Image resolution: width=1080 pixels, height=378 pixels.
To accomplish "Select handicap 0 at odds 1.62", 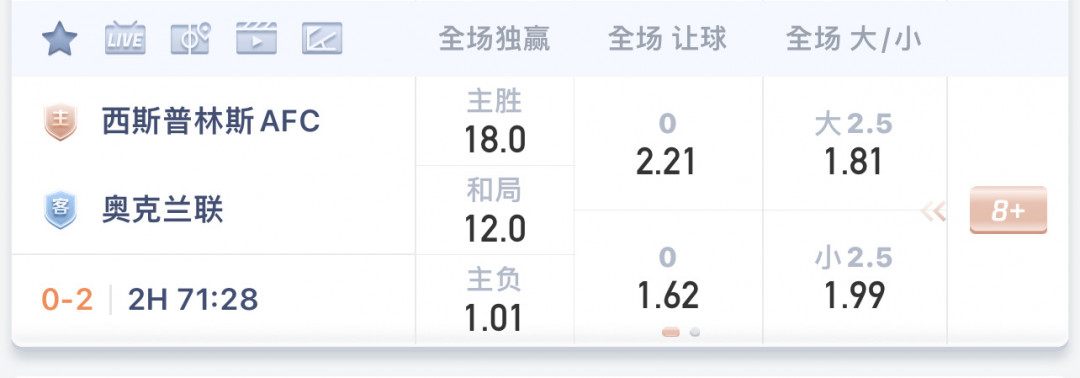I will 667,277.
